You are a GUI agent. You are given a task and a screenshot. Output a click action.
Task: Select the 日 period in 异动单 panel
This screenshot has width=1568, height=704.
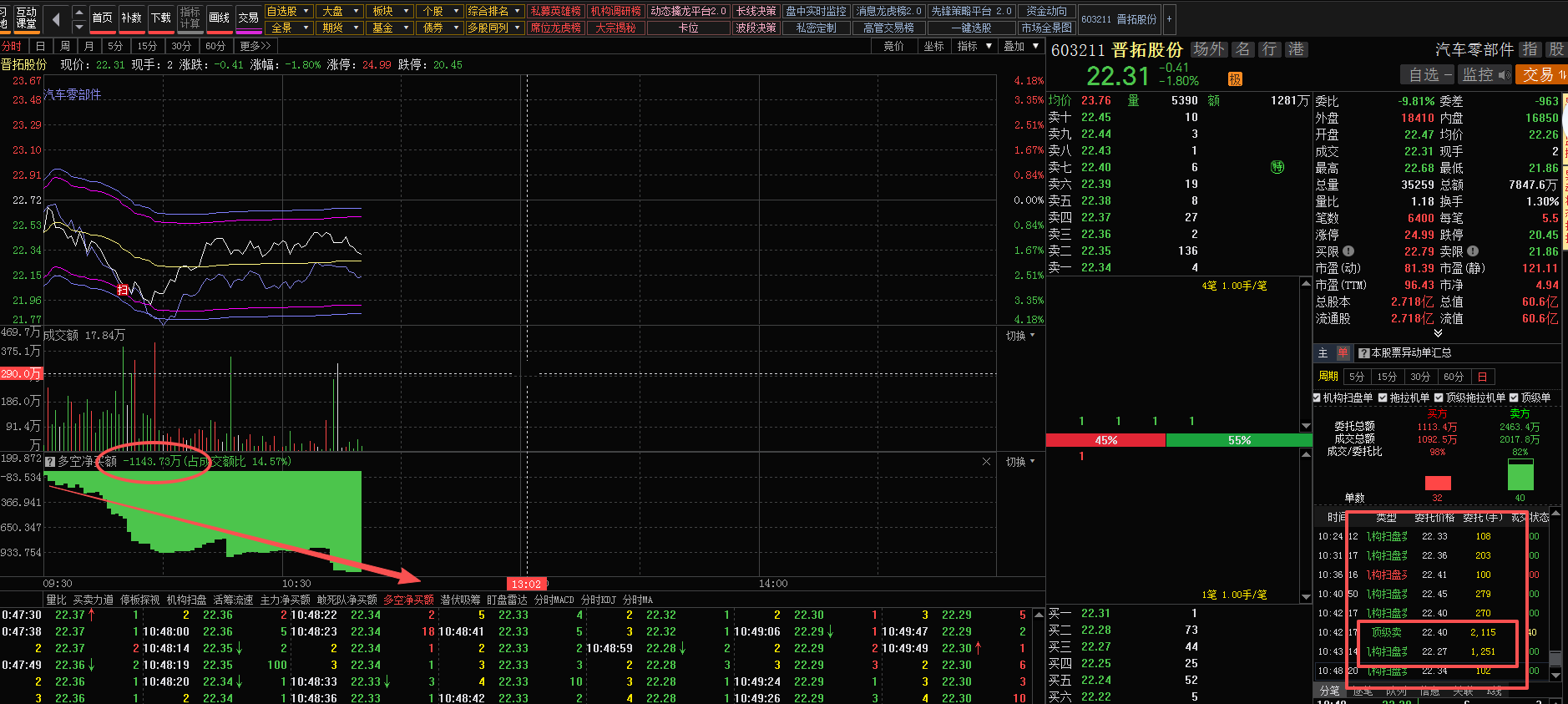[1482, 377]
